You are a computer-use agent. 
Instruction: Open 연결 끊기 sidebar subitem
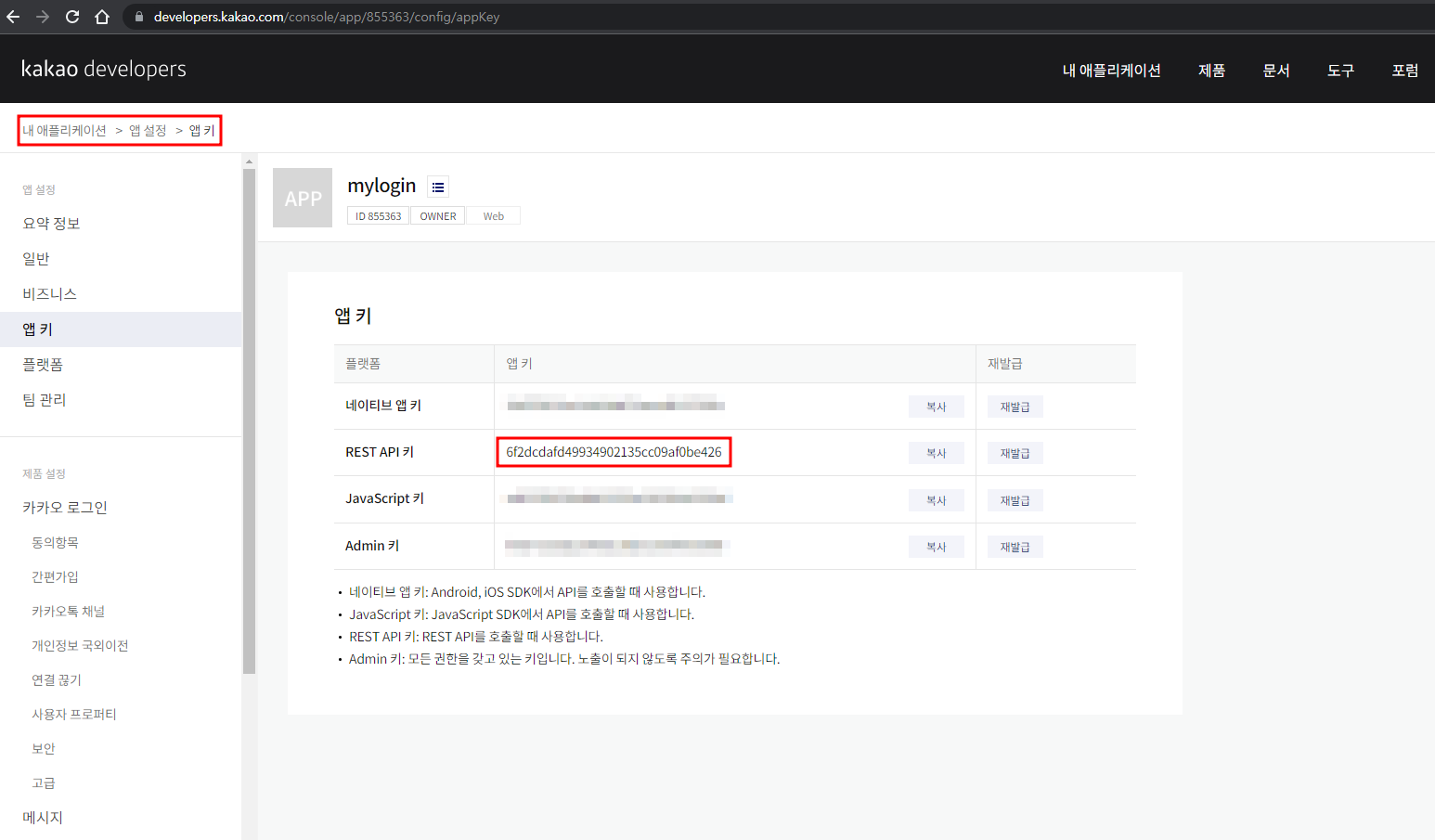pos(57,679)
